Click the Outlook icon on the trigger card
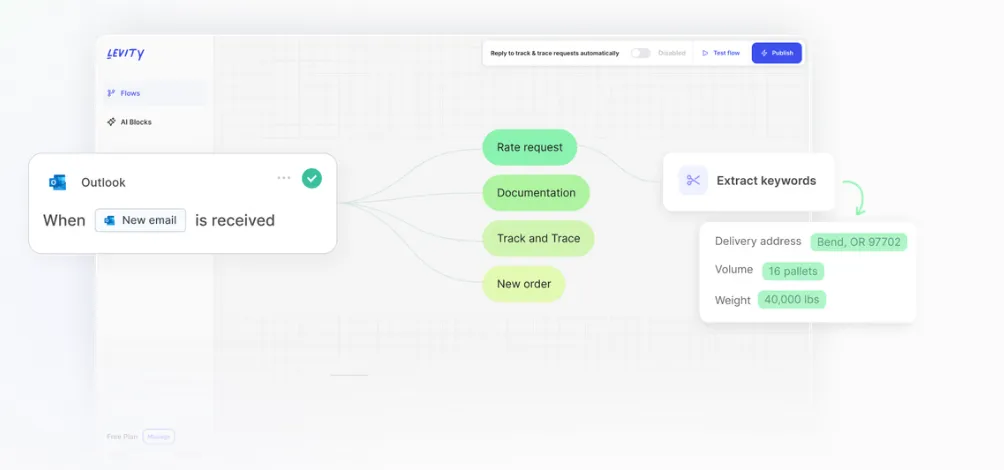Viewport: 1004px width, 470px height. coord(58,182)
